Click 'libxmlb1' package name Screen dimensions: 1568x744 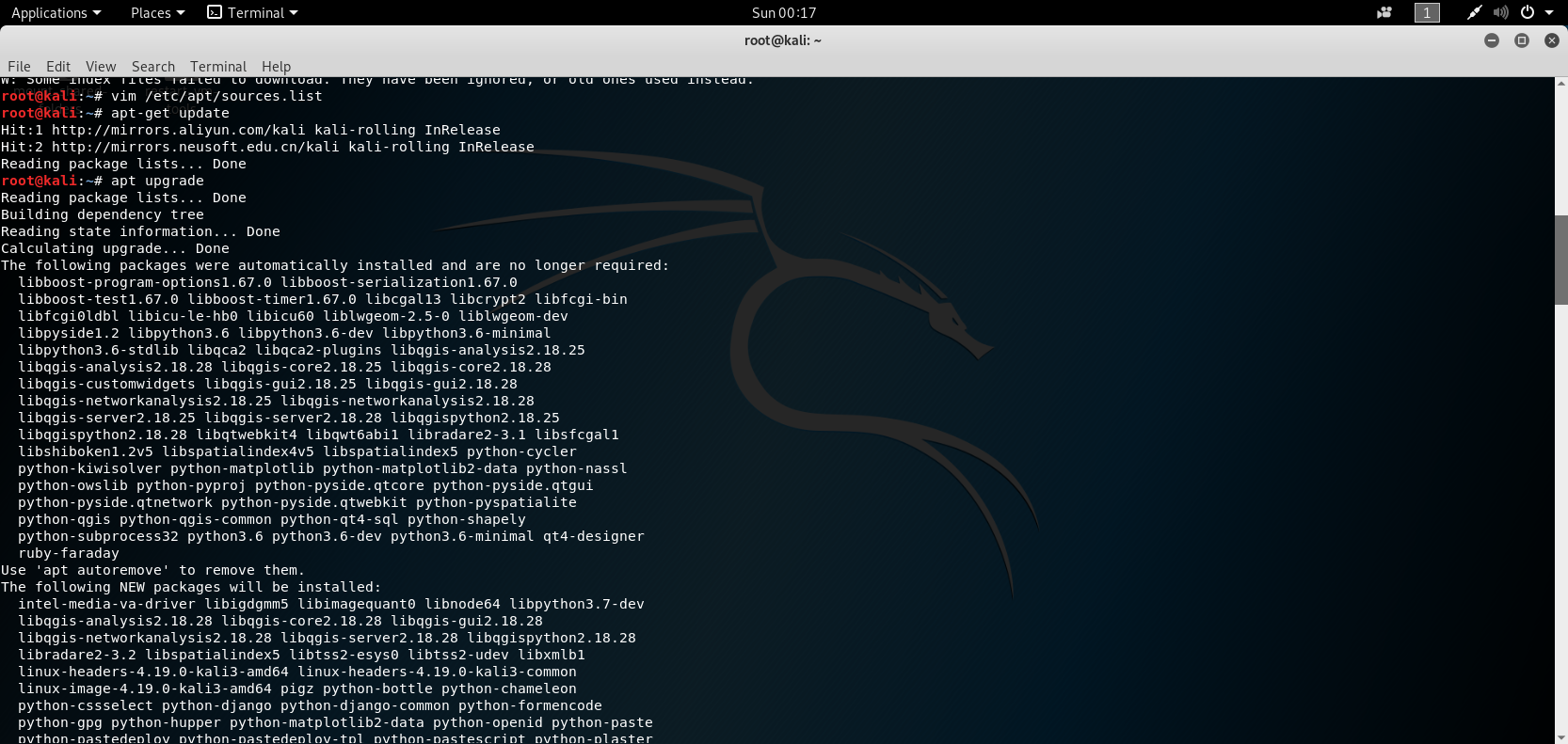(552, 655)
